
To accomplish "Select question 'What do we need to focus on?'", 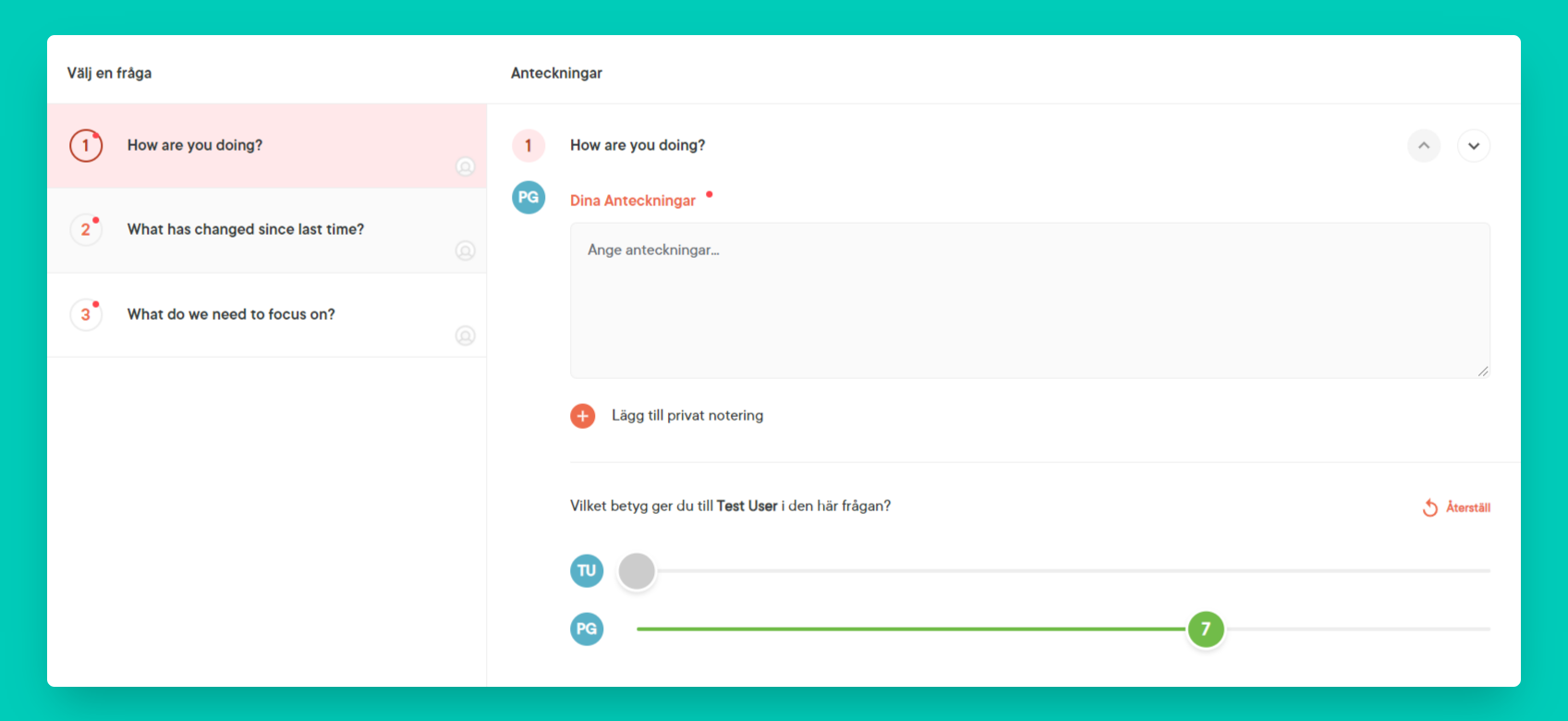I will [231, 314].
